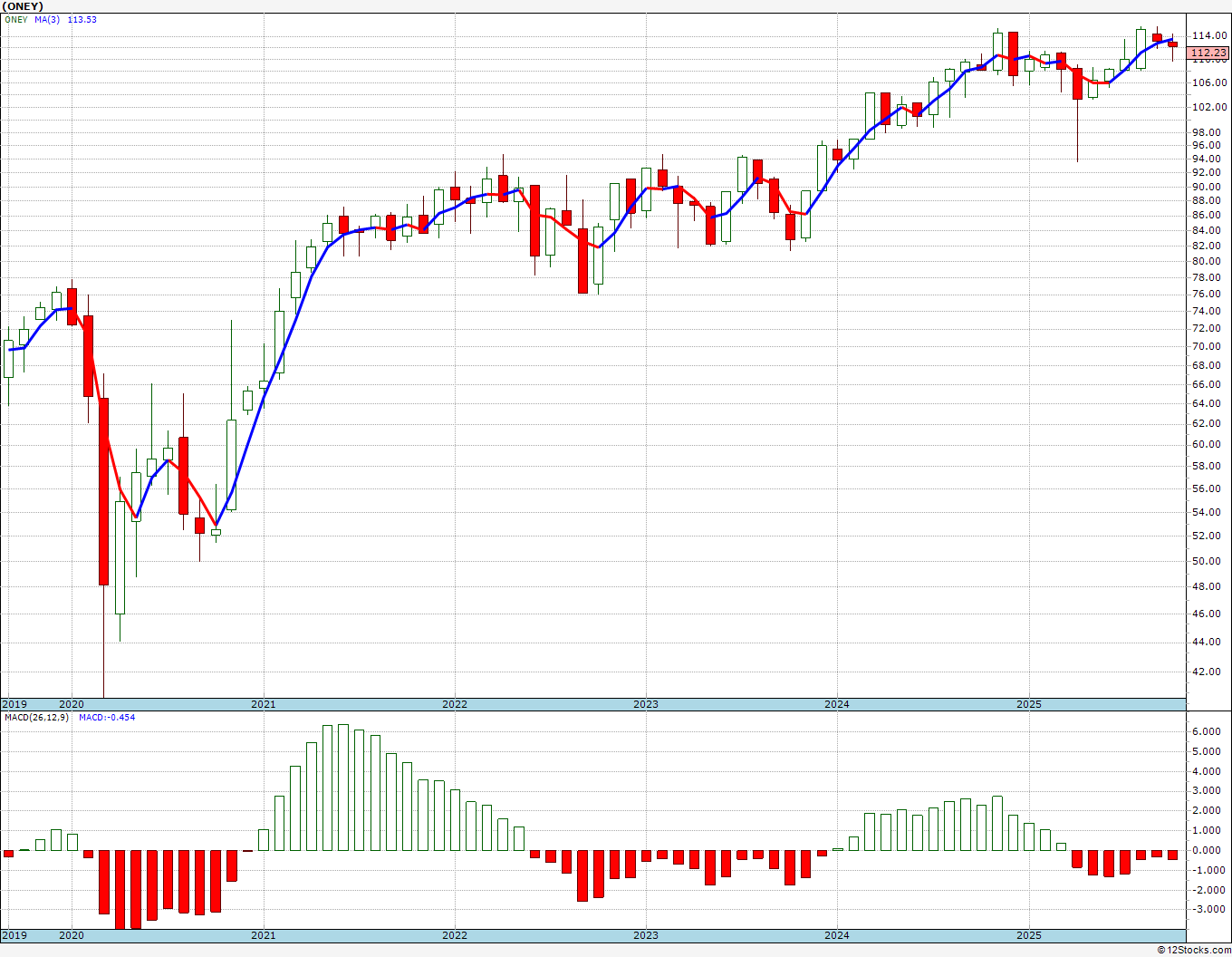Viewport: 1232px width, 957px height.
Task: Select 2022 on the MACD panel time axis
Action: point(455,935)
